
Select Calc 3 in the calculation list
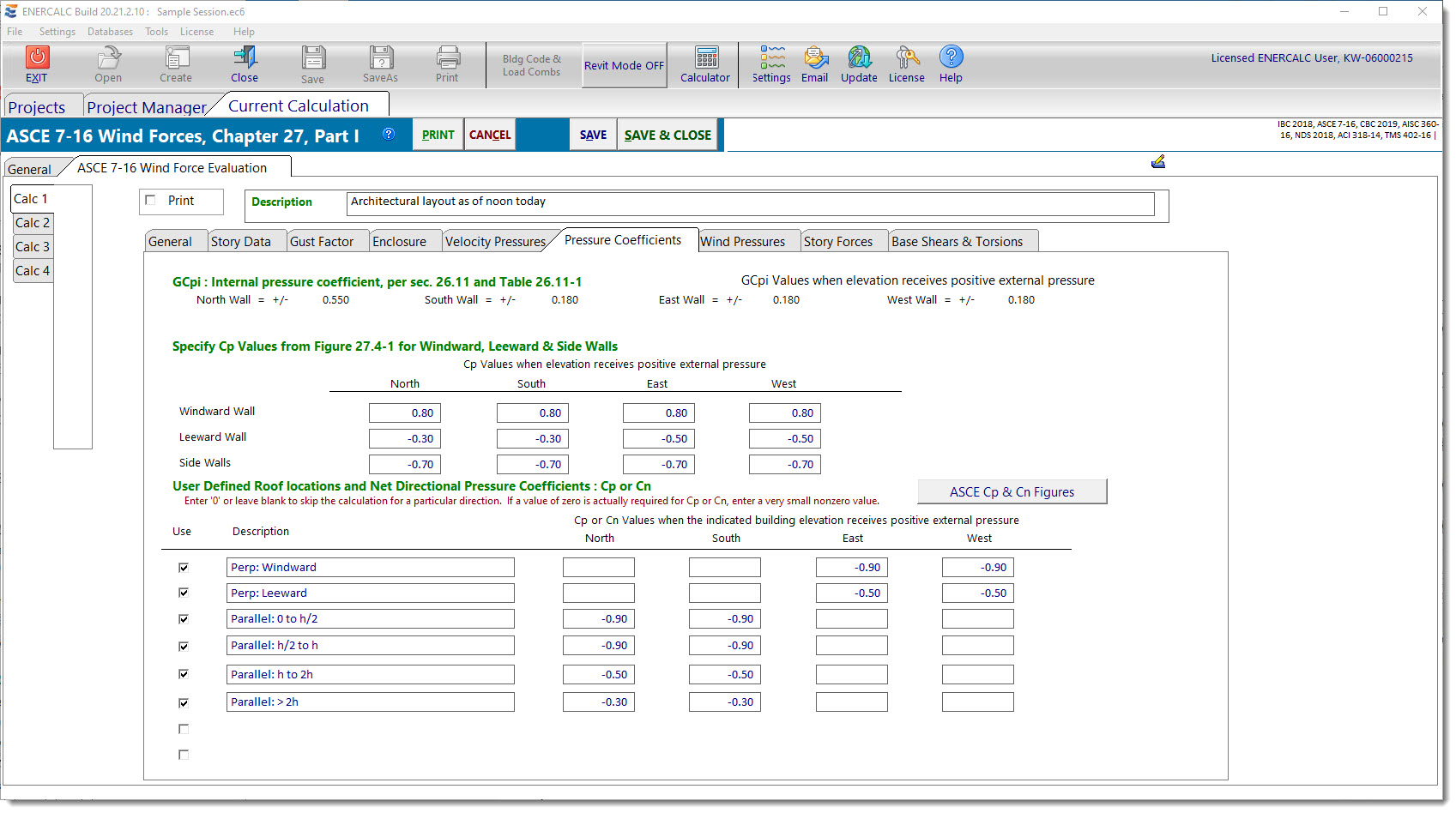[x=33, y=247]
